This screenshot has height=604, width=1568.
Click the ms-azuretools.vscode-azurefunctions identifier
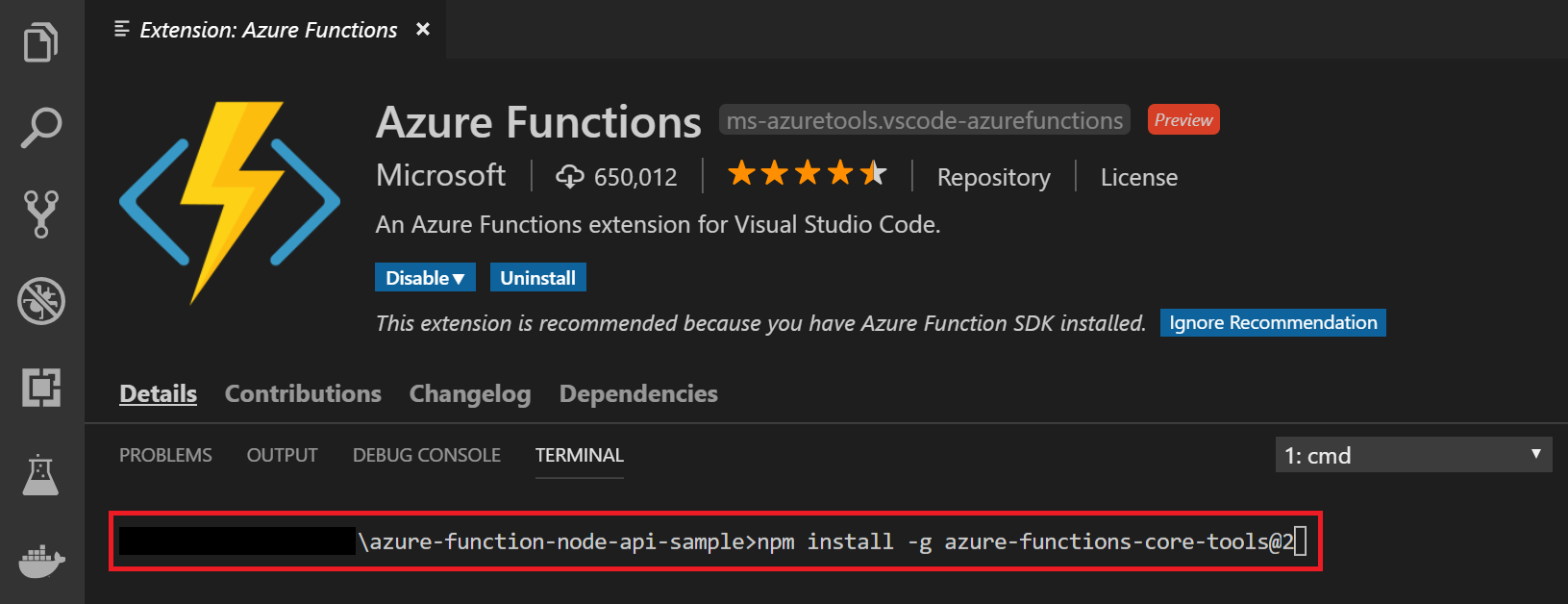tap(924, 120)
